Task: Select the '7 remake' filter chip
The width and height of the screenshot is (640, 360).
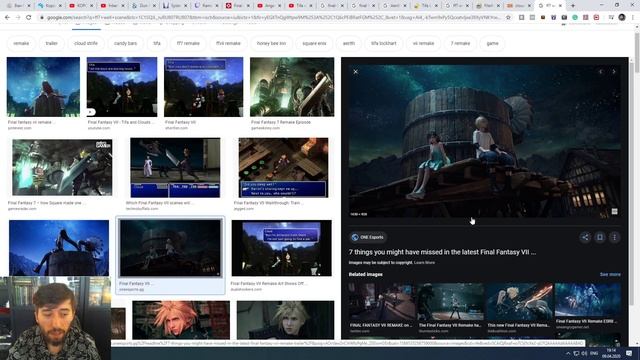Action: coord(460,43)
